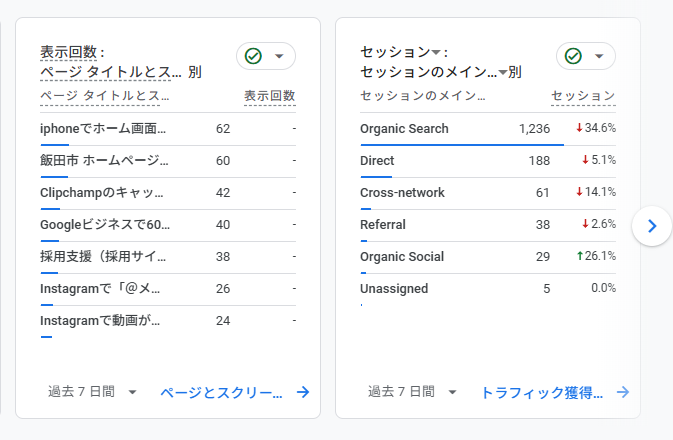Open the セッション metric selector dropdown

coord(436,52)
